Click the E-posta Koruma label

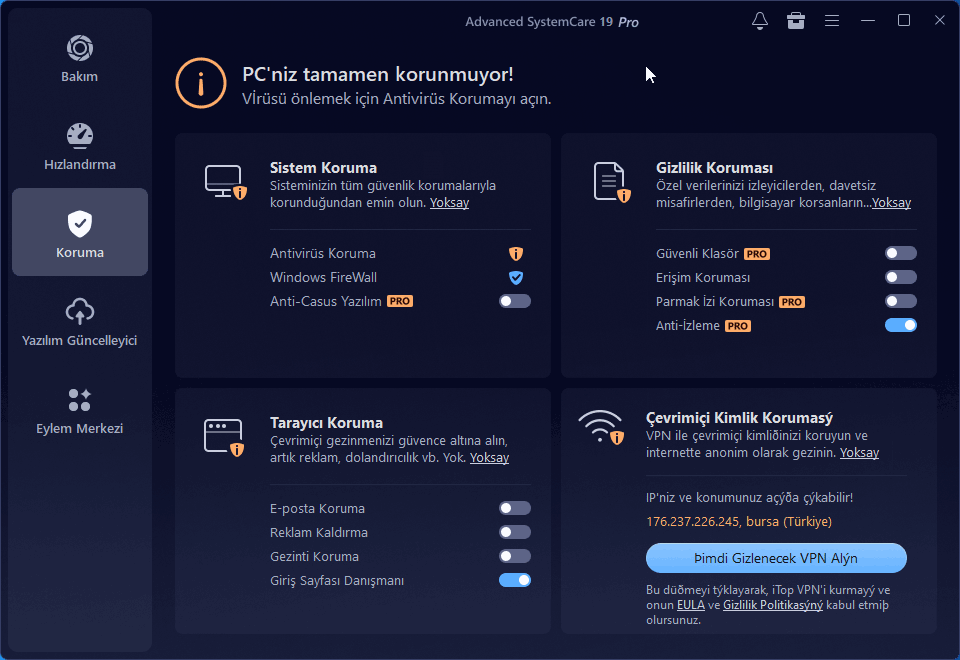point(317,509)
